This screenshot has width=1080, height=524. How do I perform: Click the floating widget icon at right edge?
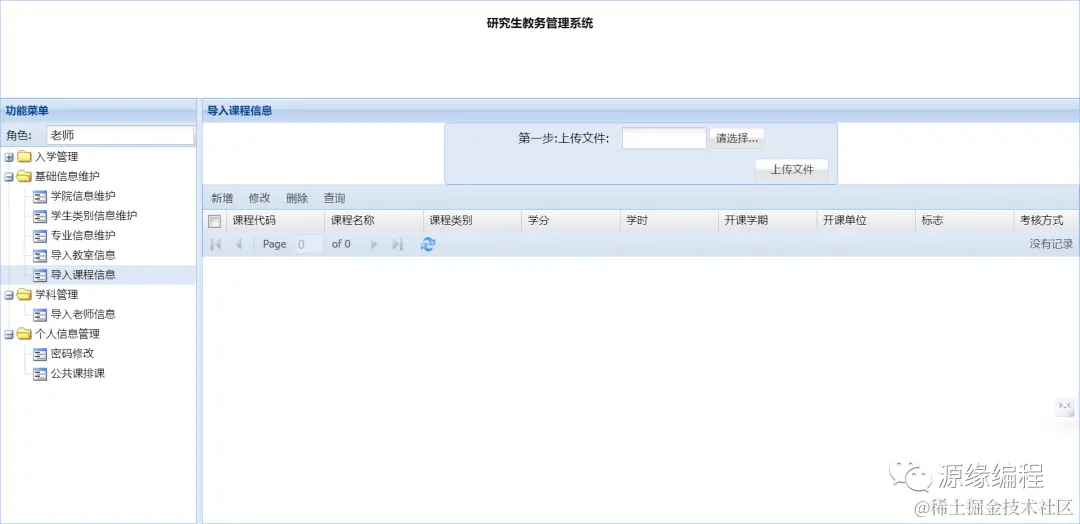point(1065,407)
